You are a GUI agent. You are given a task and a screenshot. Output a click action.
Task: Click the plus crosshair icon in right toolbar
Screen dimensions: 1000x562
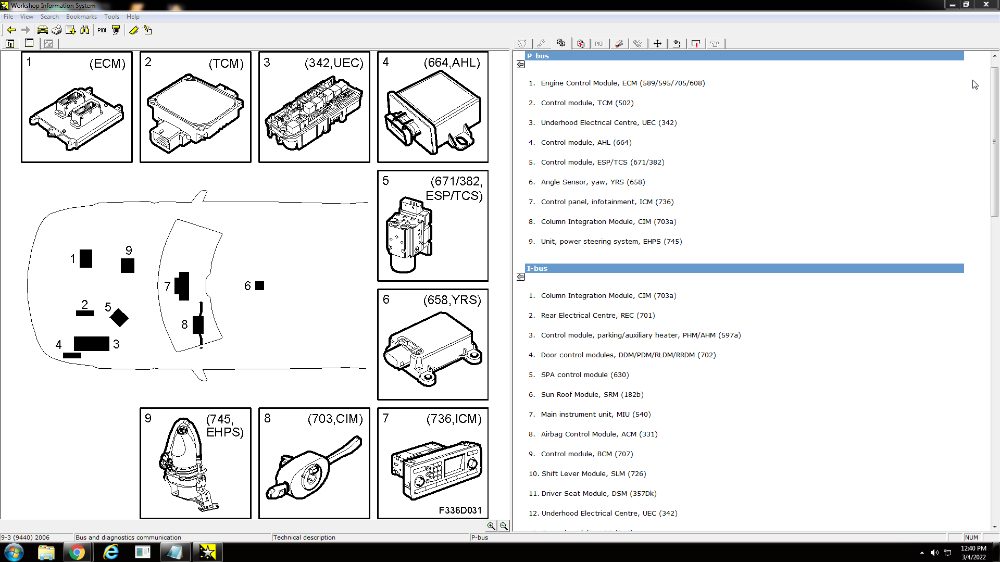pos(657,43)
